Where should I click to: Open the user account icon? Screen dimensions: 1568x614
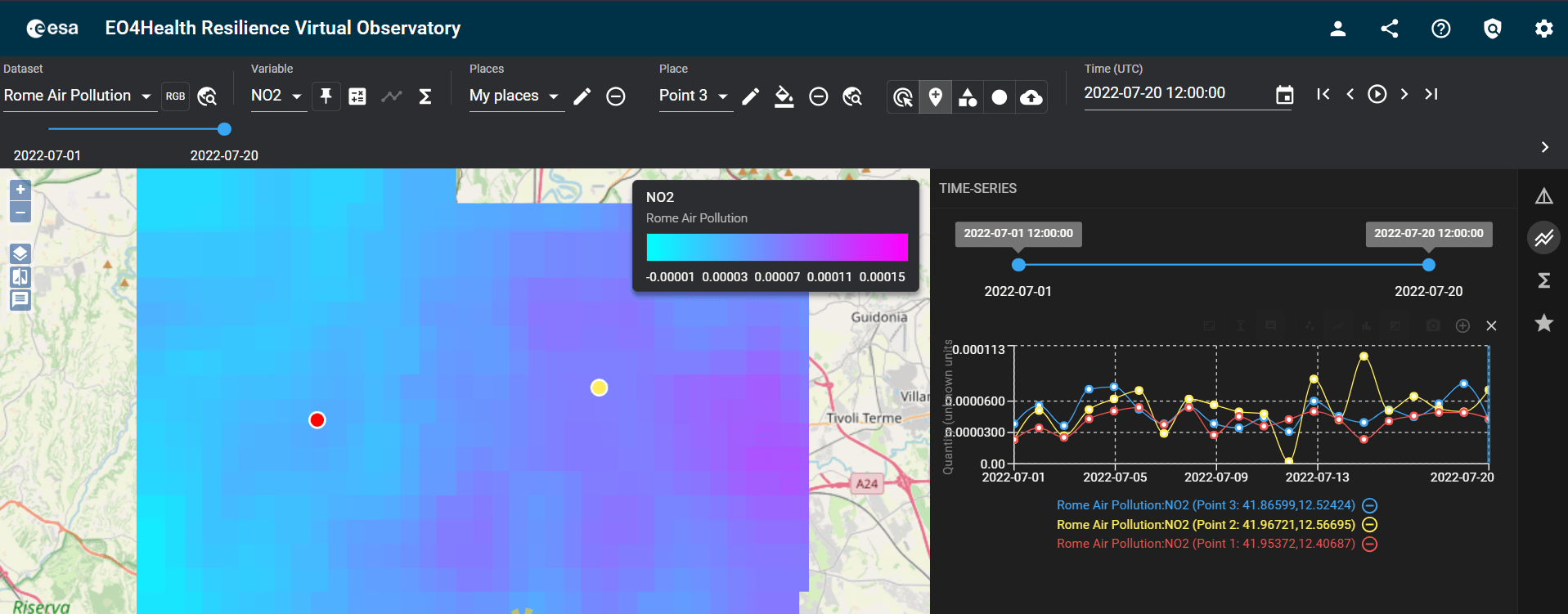click(x=1338, y=29)
